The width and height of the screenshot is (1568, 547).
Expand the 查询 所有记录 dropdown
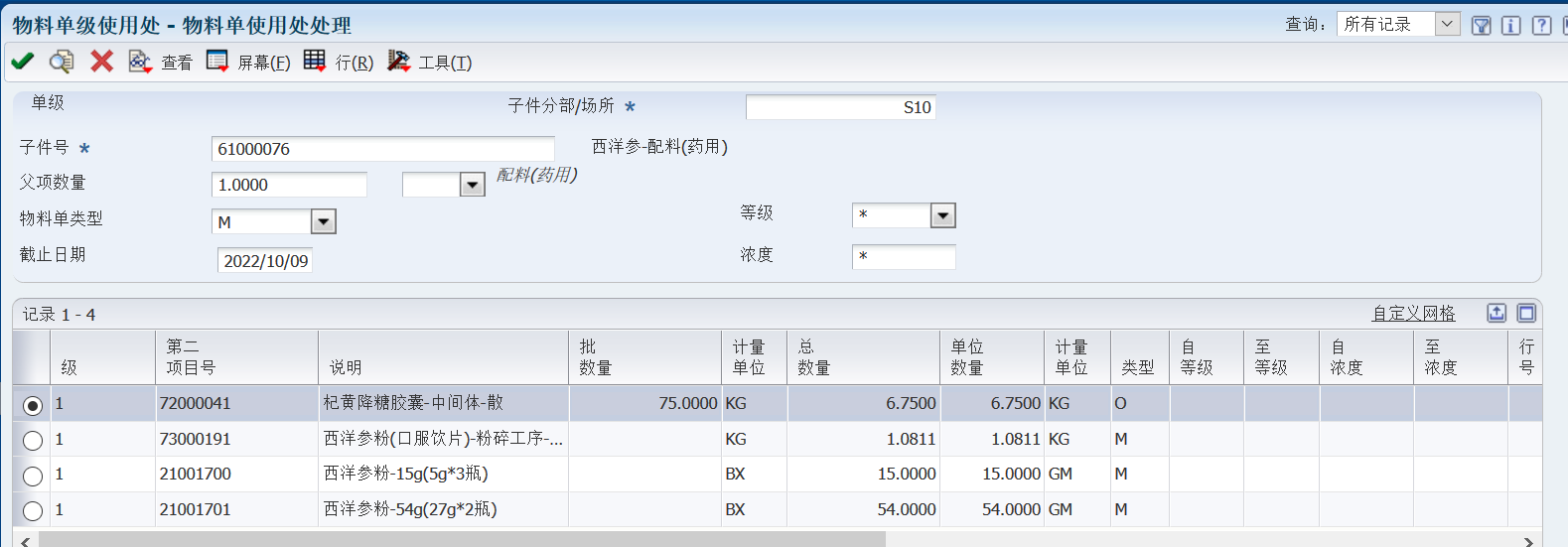coord(1447,24)
